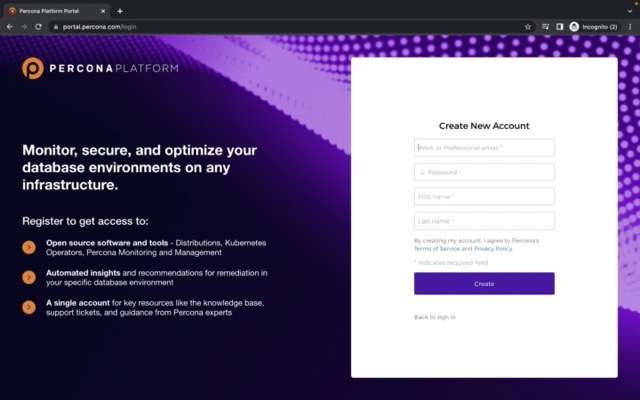The image size is (640, 400).
Task: Focus the Last name field
Action: pyautogui.click(x=484, y=221)
